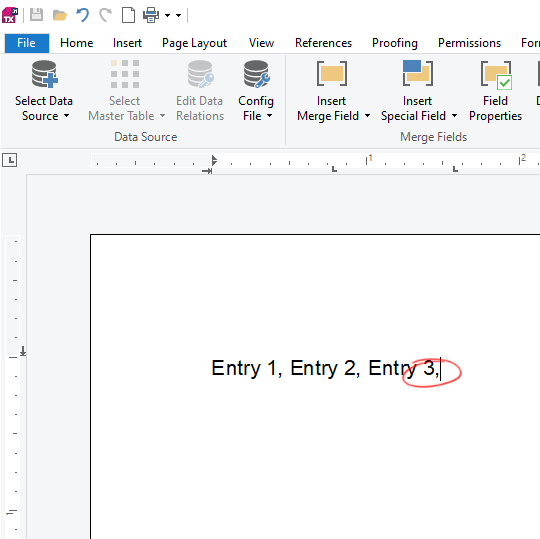Click the Save icon in quick access toolbar
This screenshot has width=540, height=539.
tap(37, 15)
